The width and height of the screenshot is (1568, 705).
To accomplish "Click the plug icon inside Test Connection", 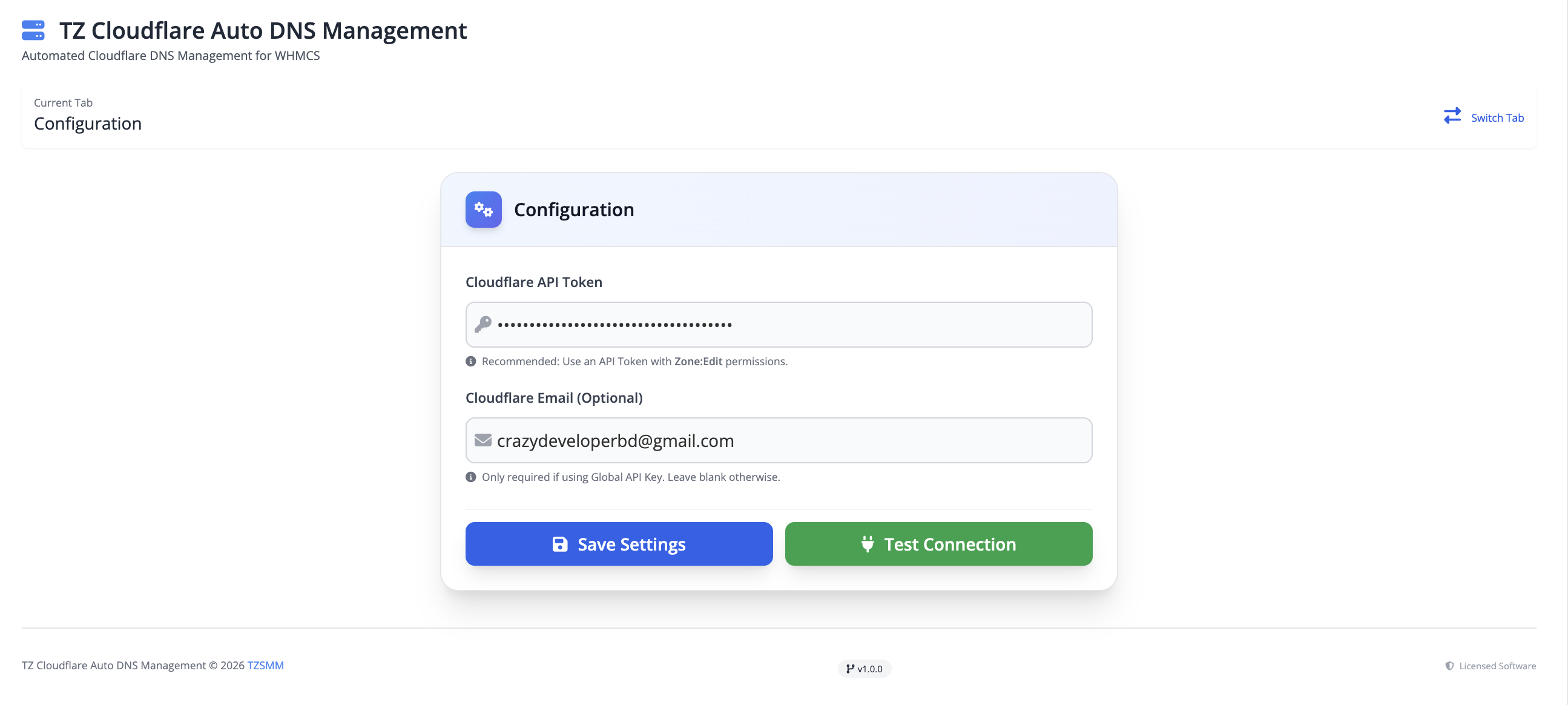I will (868, 544).
